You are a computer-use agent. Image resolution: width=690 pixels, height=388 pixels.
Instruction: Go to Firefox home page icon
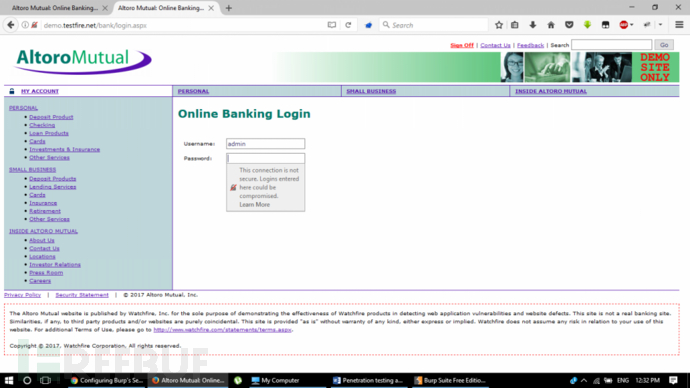point(551,25)
